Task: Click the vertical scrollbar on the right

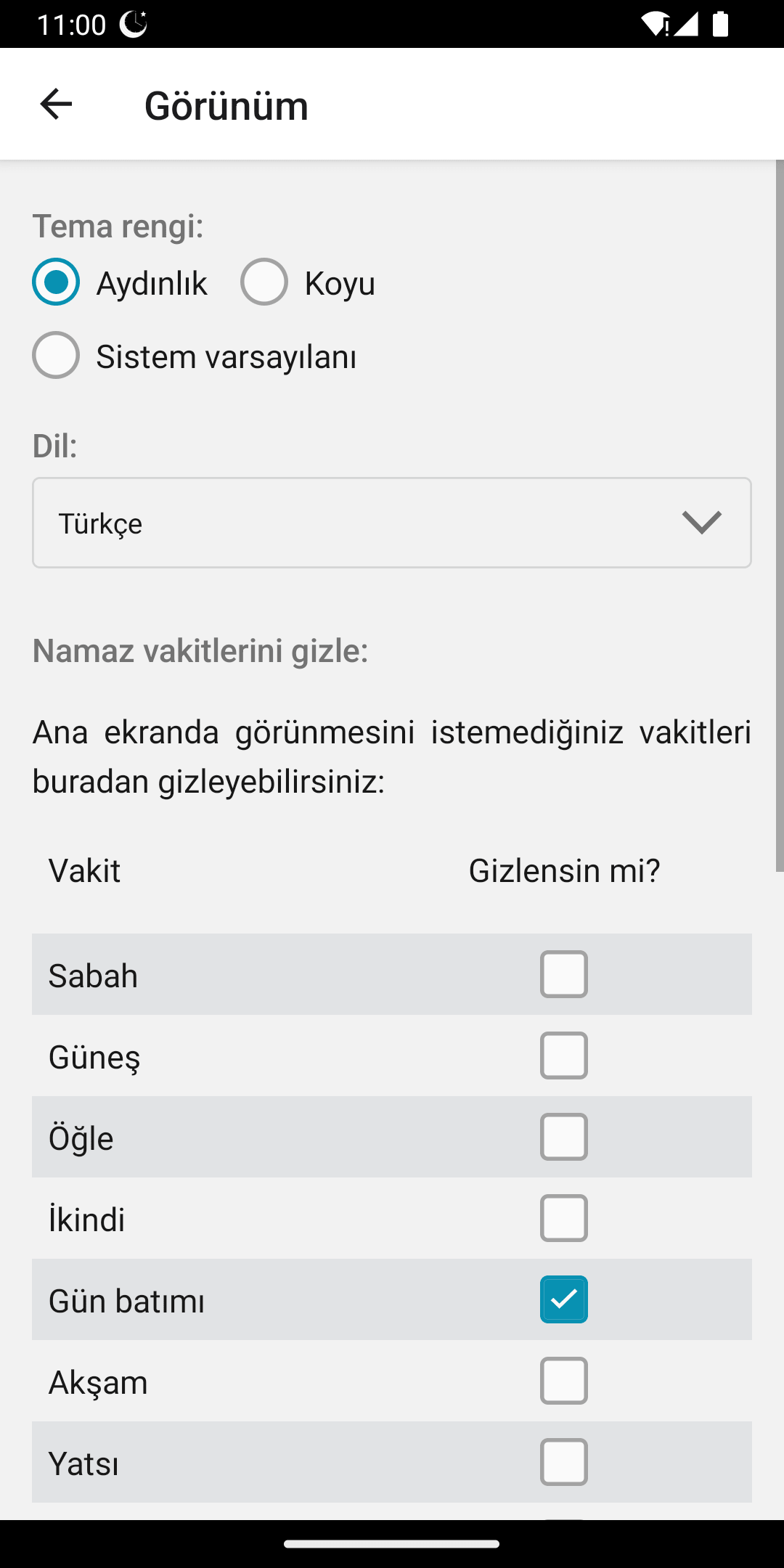Action: (x=780, y=515)
